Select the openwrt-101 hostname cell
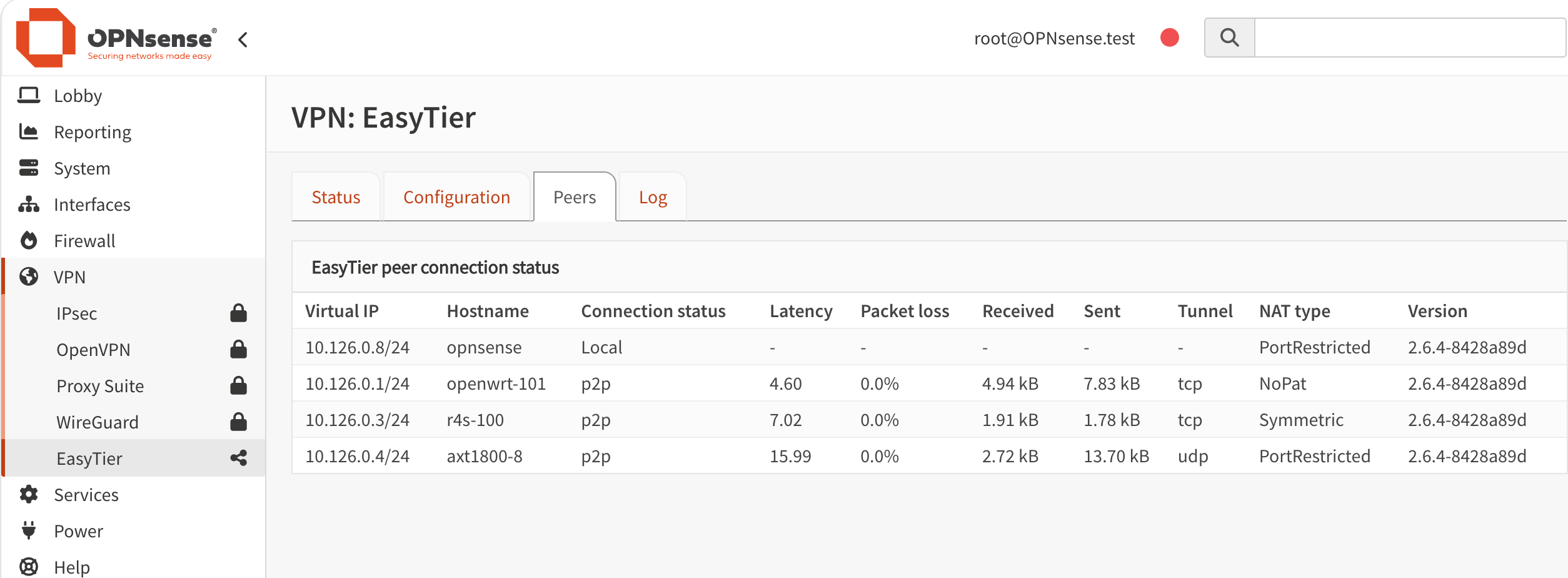This screenshot has width=1568, height=578. (x=496, y=383)
